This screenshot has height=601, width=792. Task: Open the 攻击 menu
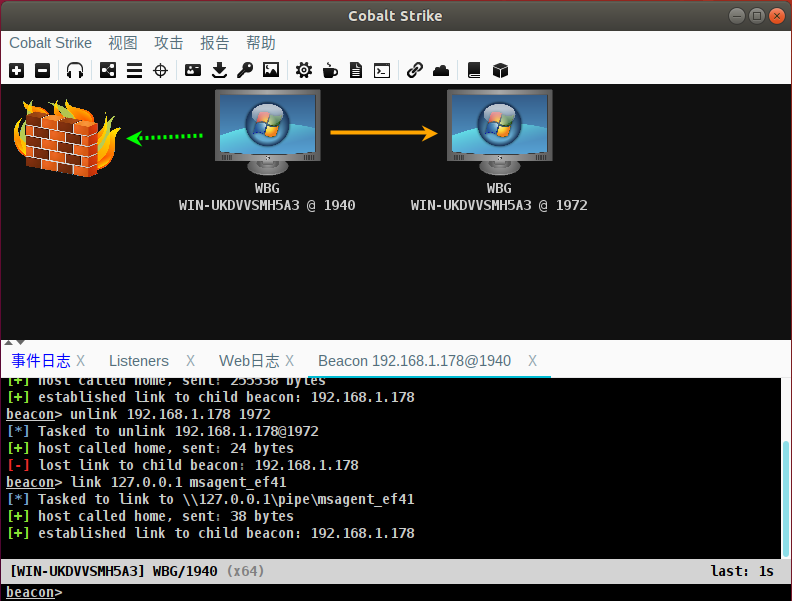pyautogui.click(x=169, y=43)
